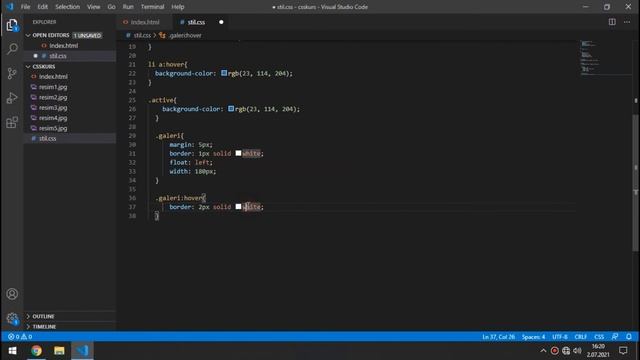Image resolution: width=640 pixels, height=360 pixels.
Task: Expand the Timeline section
Action: 70,327
